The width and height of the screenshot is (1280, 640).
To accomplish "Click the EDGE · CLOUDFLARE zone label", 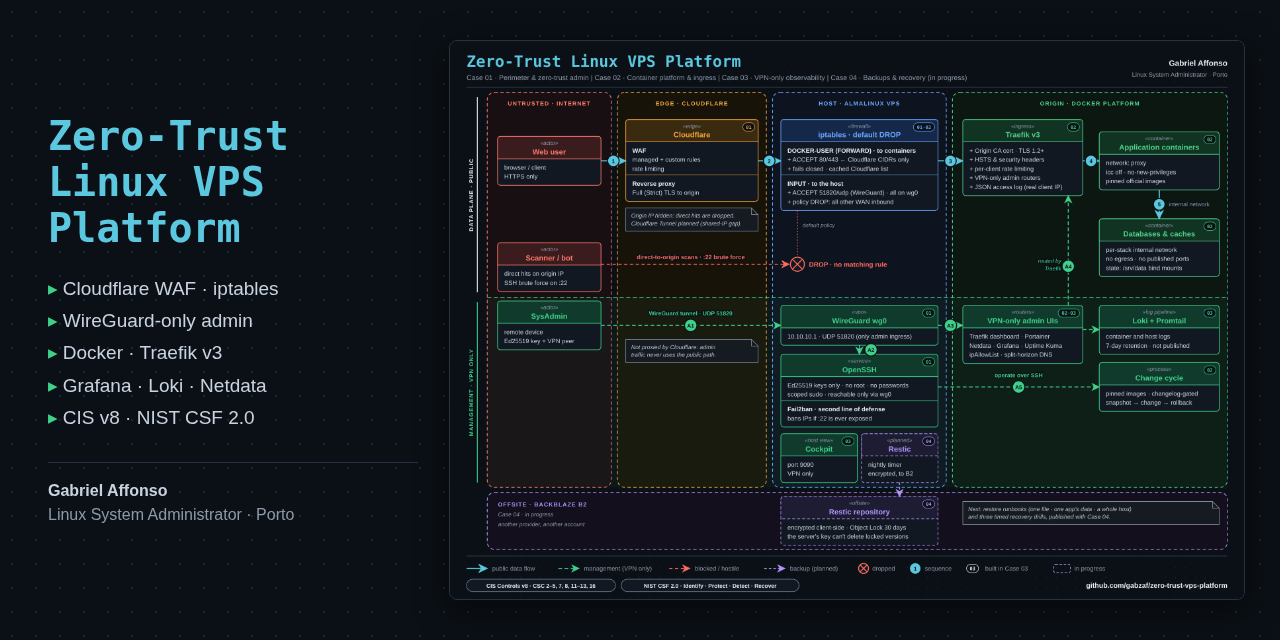I will pyautogui.click(x=692, y=103).
